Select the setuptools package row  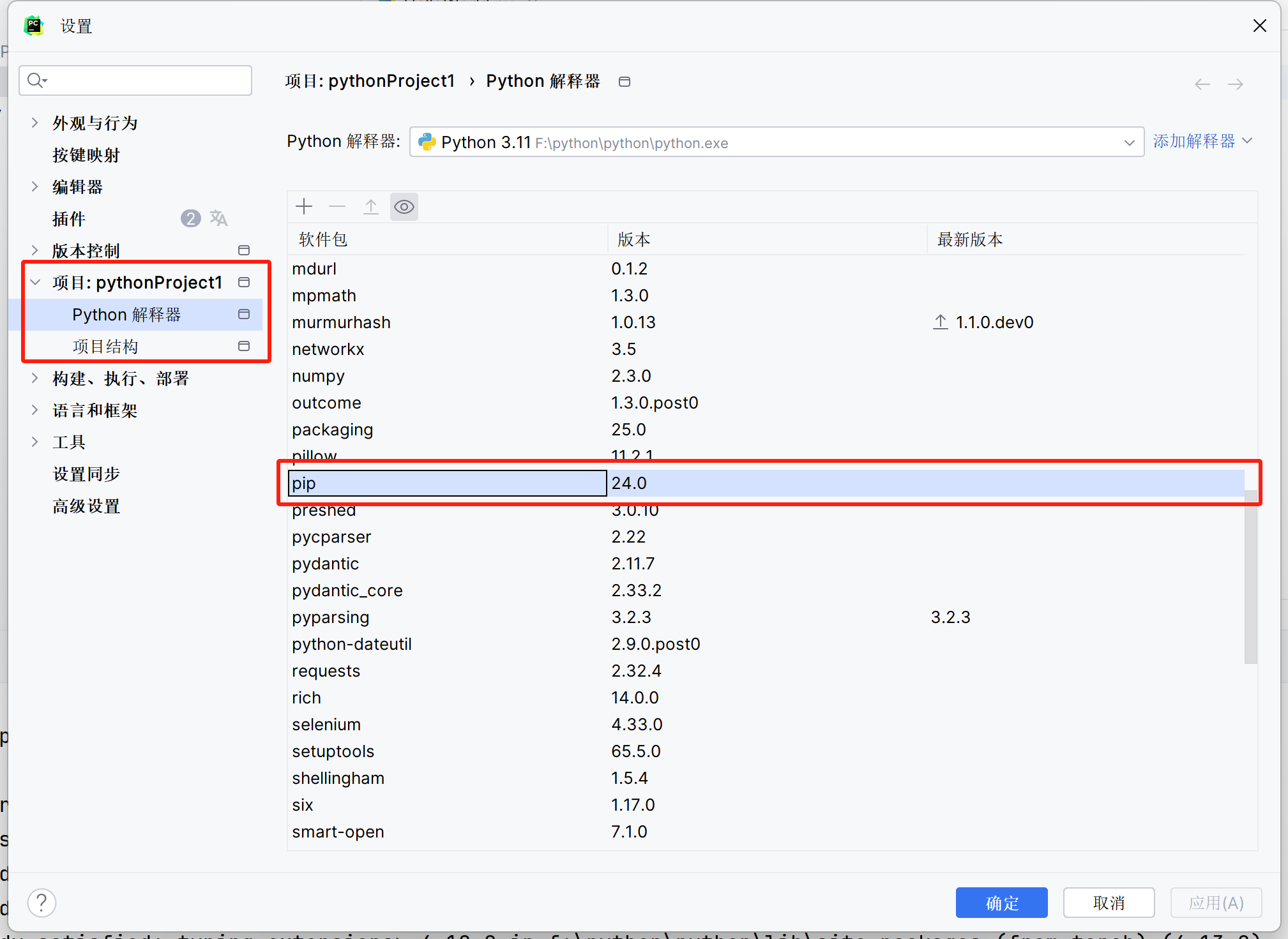coord(766,751)
